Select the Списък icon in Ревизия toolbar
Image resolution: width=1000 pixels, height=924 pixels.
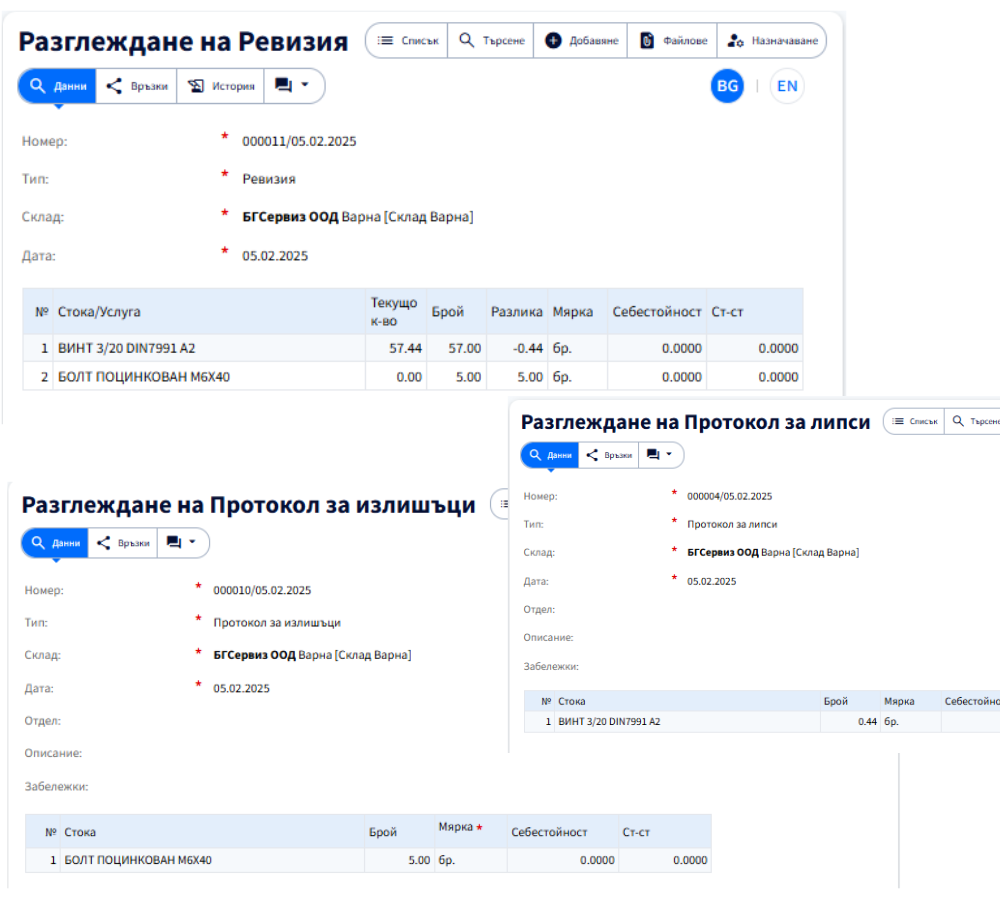coord(387,41)
